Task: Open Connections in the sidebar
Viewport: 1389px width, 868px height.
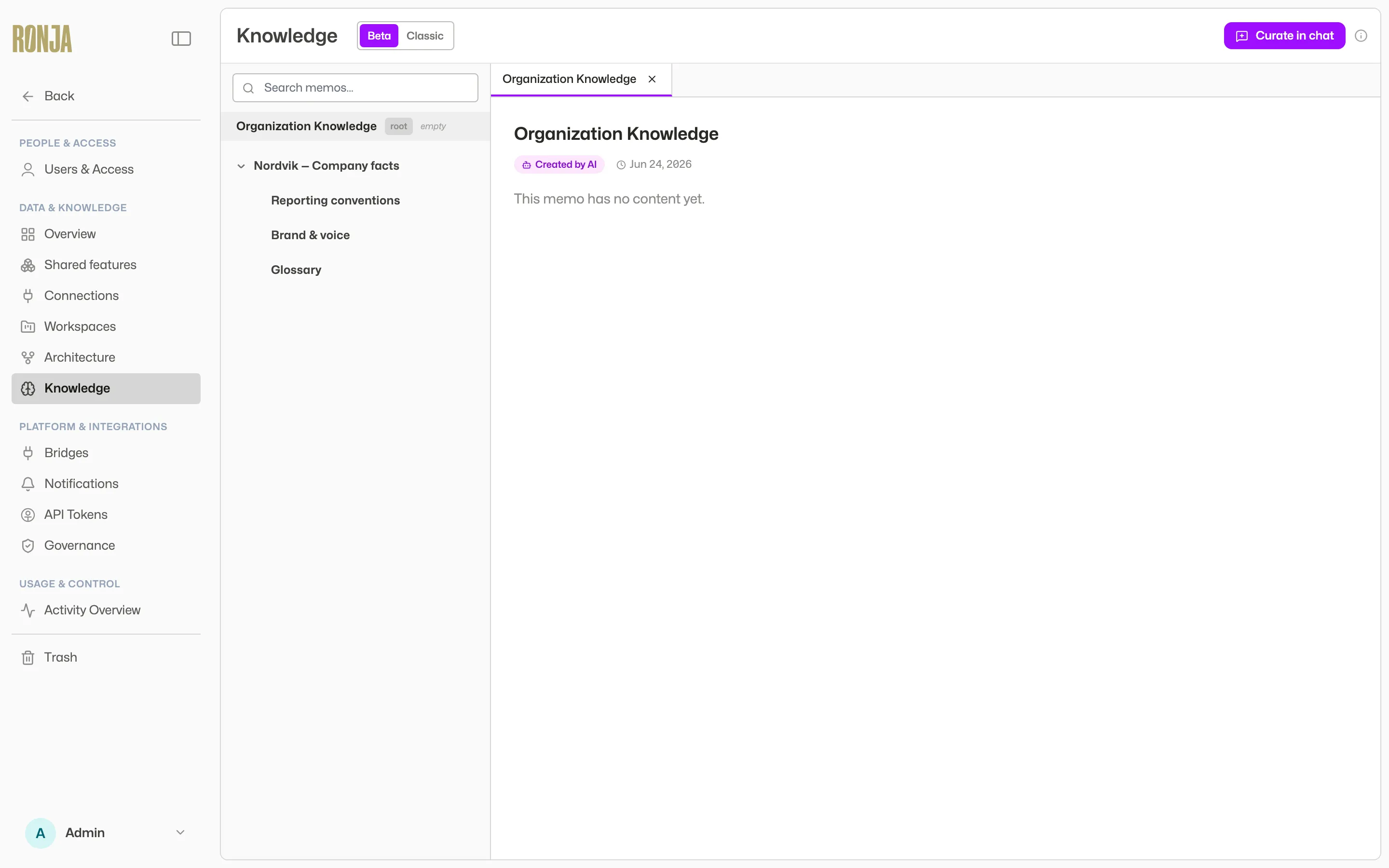Action: click(106, 296)
